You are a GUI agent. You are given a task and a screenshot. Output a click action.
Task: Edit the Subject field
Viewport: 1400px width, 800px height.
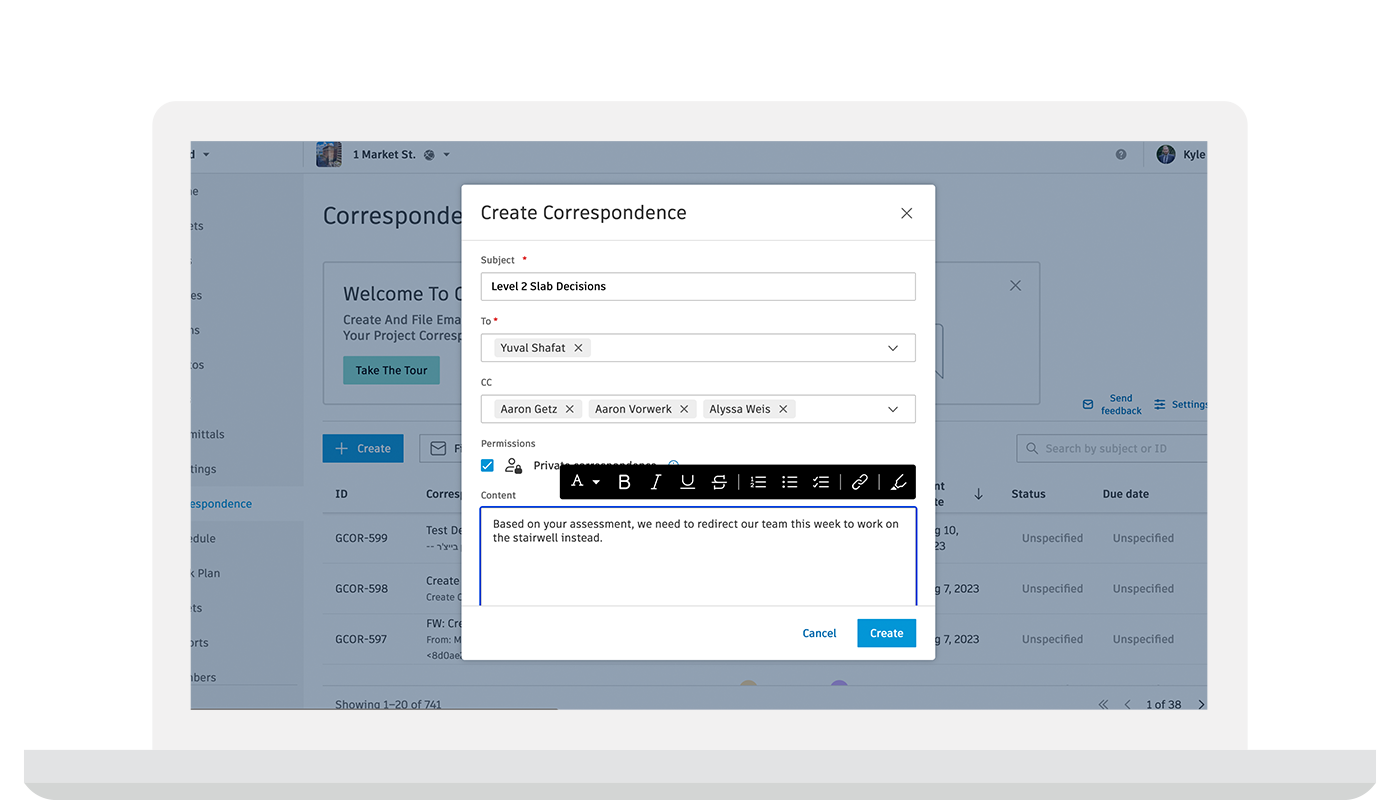tap(698, 286)
